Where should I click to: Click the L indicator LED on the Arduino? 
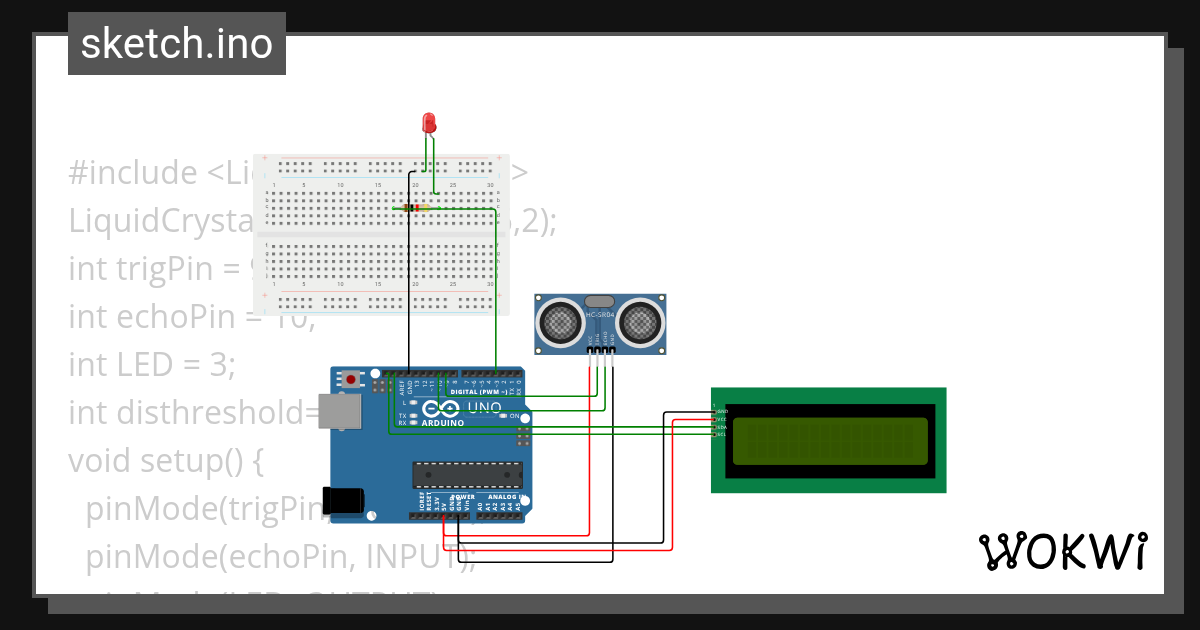(x=412, y=402)
